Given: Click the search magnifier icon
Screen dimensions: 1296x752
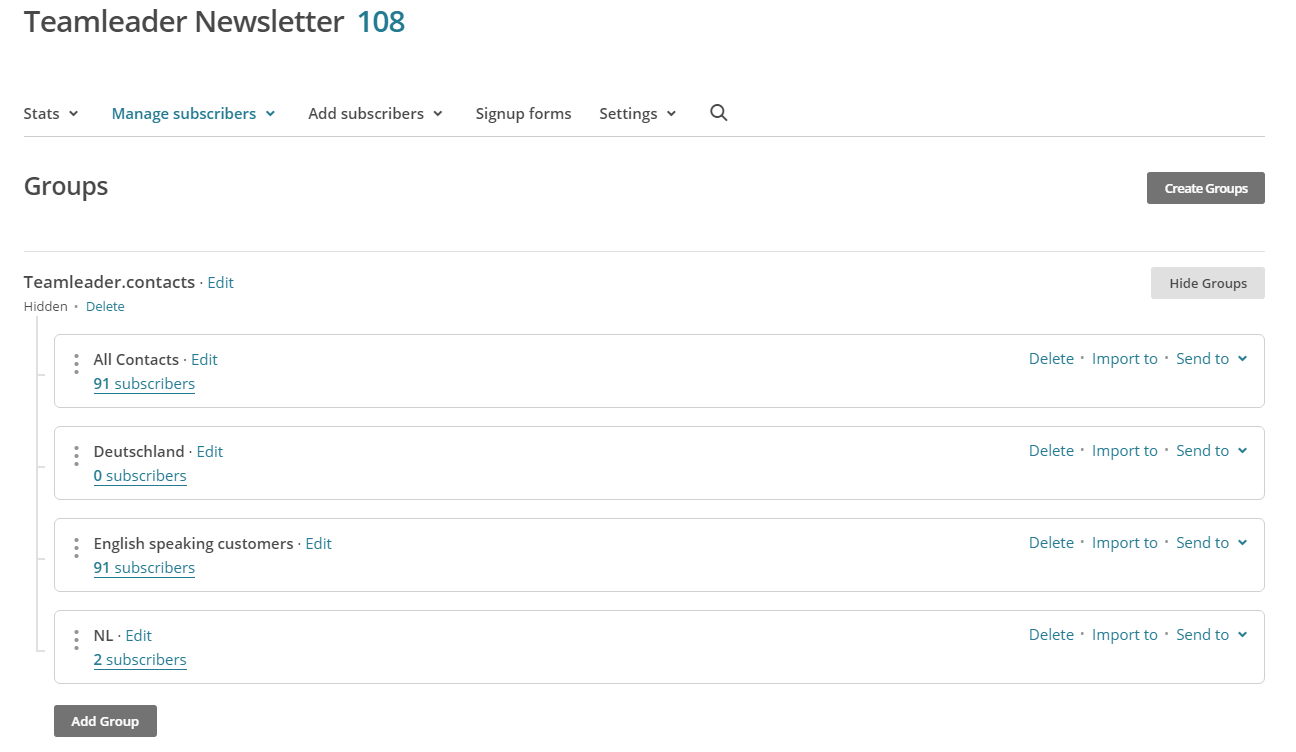Looking at the screenshot, I should point(718,113).
